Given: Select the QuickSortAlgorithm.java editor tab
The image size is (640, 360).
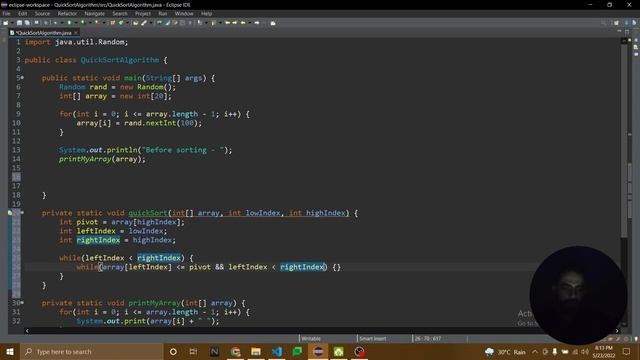Looking at the screenshot, I should point(44,33).
